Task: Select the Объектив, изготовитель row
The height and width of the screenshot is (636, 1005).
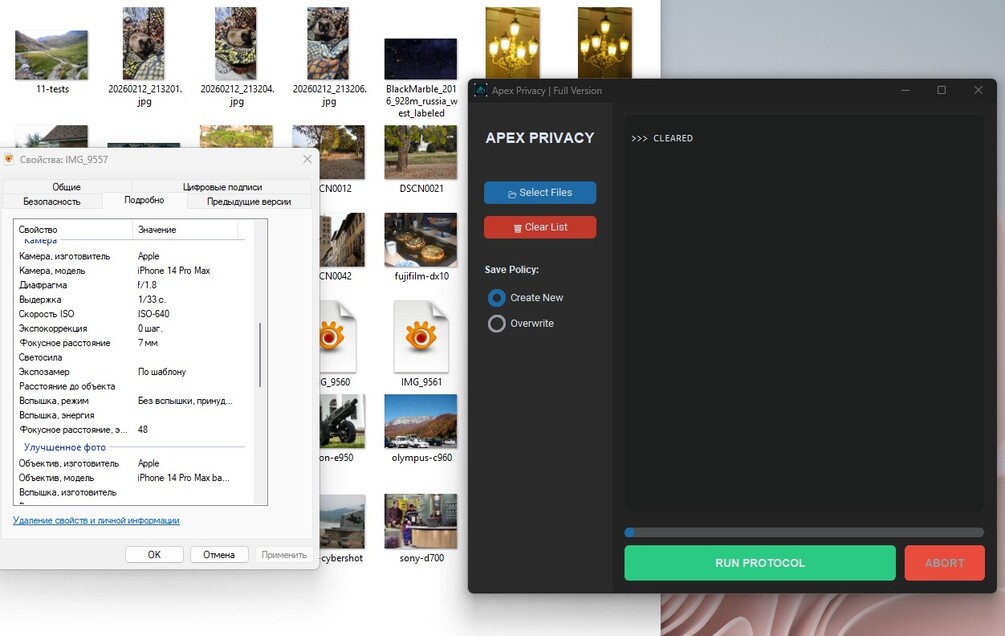Action: coord(133,463)
